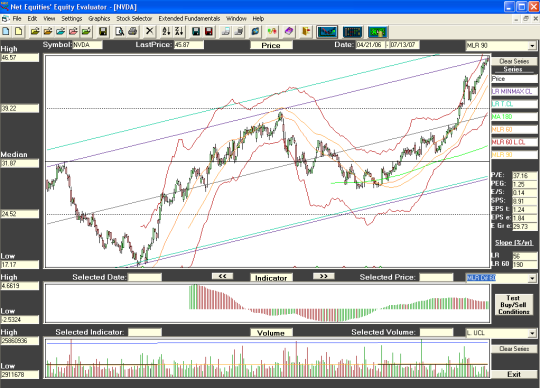540x388 pixels.
Task: Click the X delete toolbar icon
Action: pyautogui.click(x=149, y=31)
